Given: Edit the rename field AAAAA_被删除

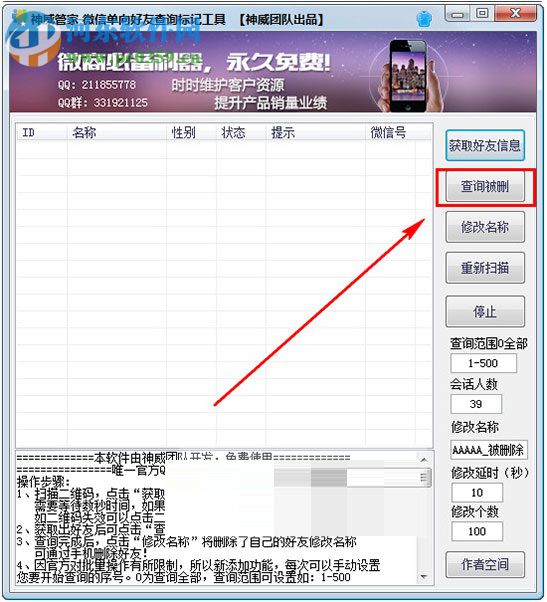Looking at the screenshot, I should (x=489, y=450).
